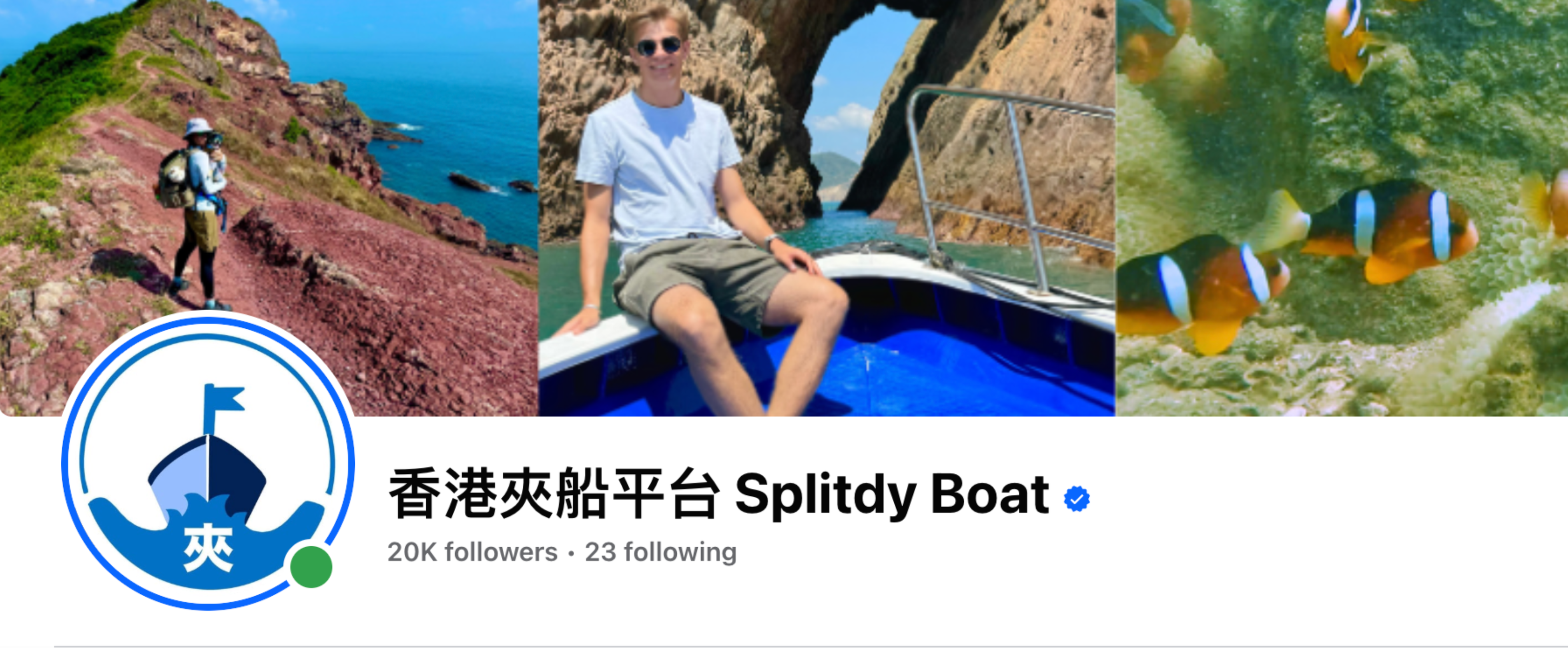1568x657 pixels.
Task: Click the 香港夾船平台 Splitdy Boat page name
Action: point(719,494)
